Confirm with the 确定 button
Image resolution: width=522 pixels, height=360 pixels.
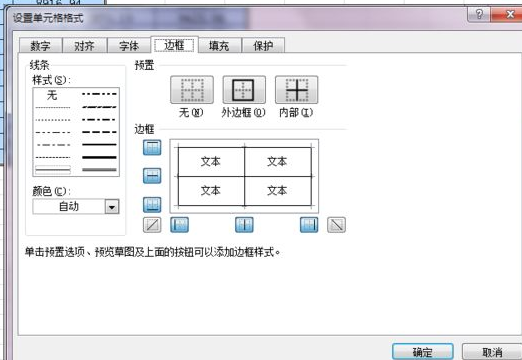coord(423,352)
